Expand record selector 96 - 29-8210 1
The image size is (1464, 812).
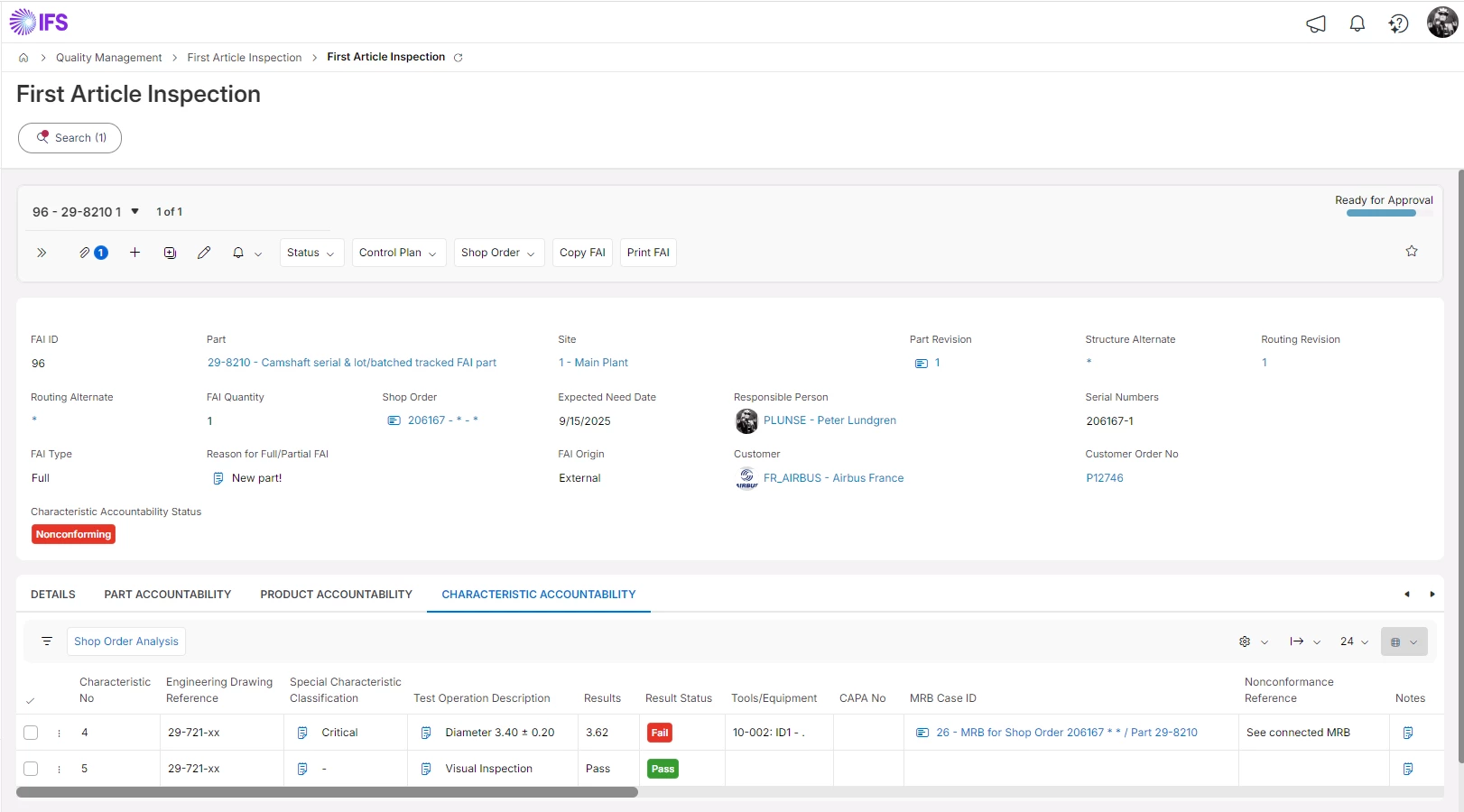[86, 212]
